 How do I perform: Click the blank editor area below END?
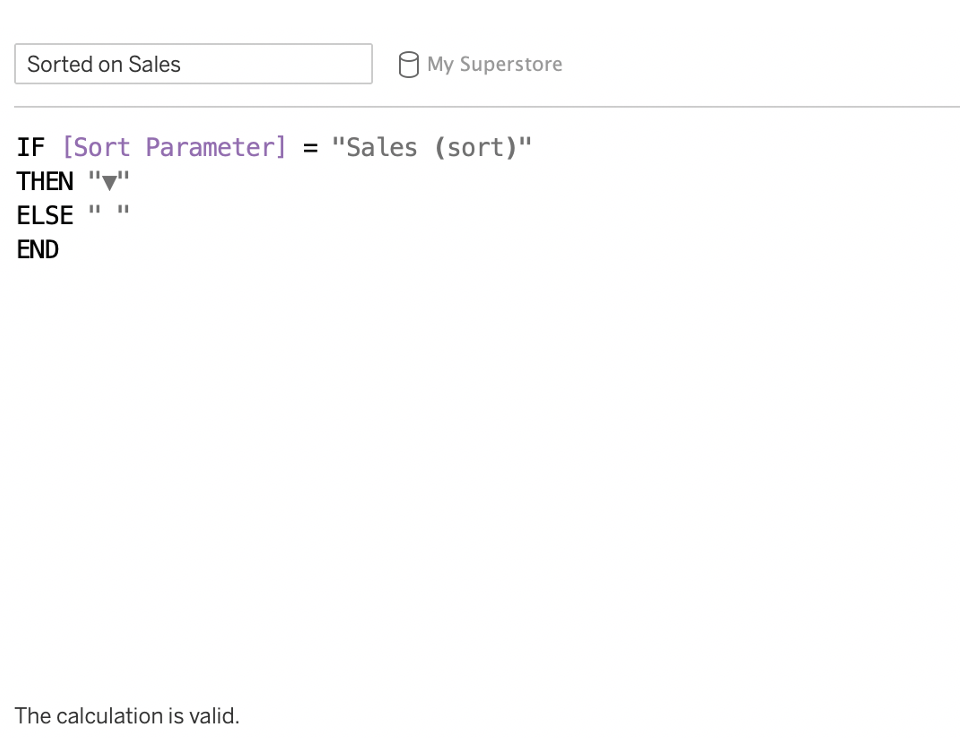pos(480,465)
